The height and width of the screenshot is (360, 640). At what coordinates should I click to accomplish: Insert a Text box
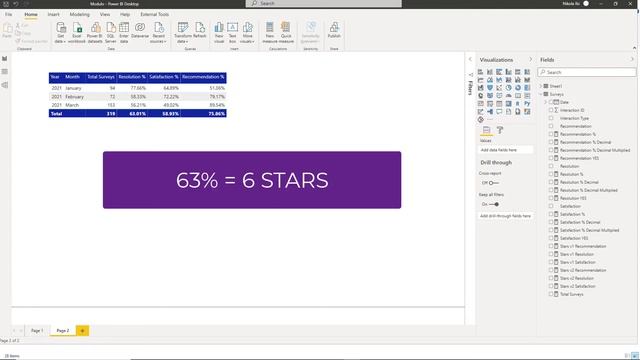click(232, 33)
